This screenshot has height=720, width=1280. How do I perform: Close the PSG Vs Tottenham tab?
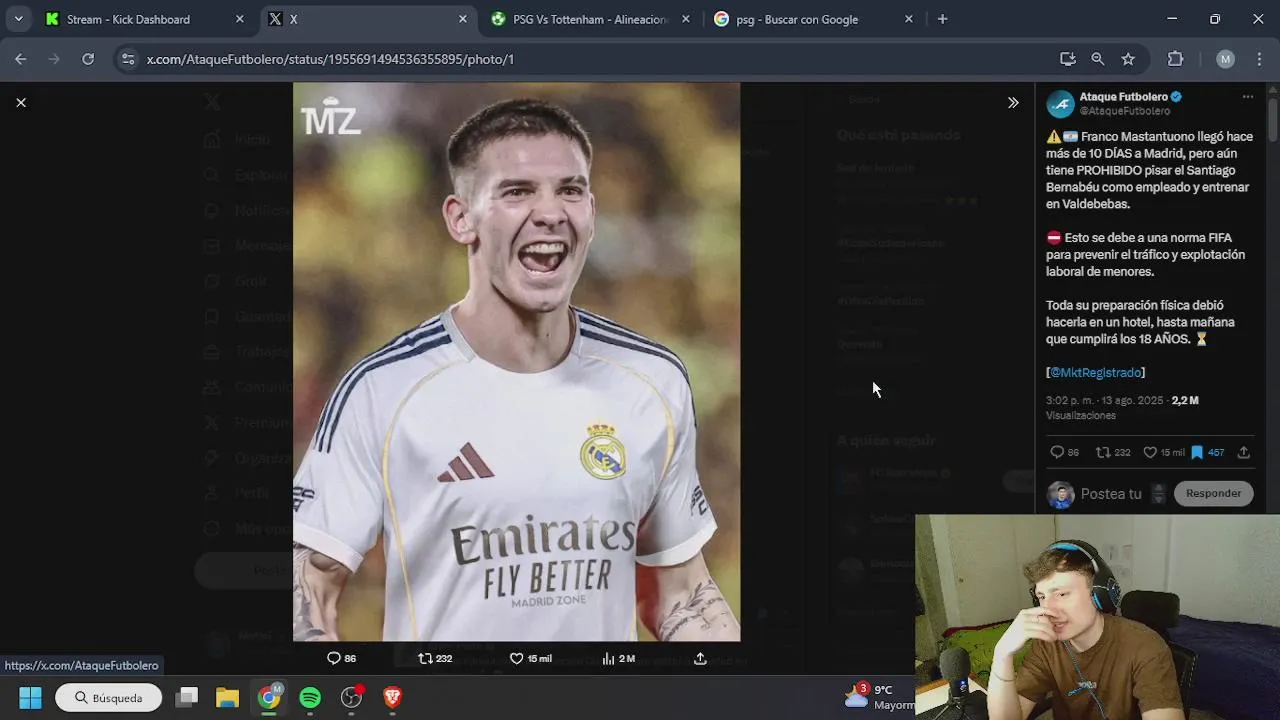[x=686, y=19]
